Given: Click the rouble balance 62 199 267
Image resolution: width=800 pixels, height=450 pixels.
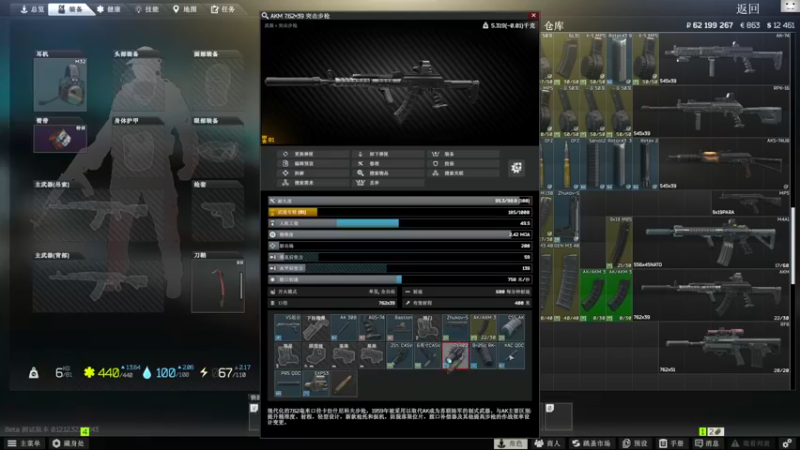Looking at the screenshot, I should coord(709,25).
